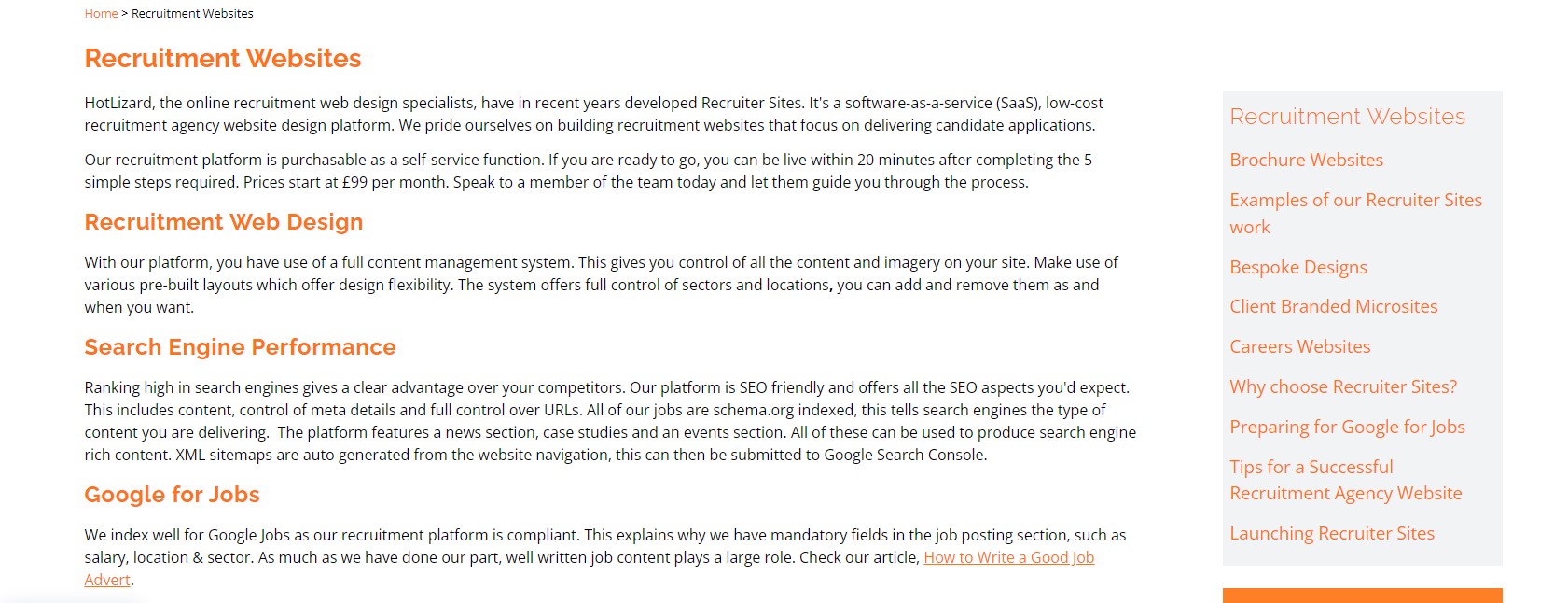
Task: Click the sidebar Recruitment Websites heading
Action: 1347,117
